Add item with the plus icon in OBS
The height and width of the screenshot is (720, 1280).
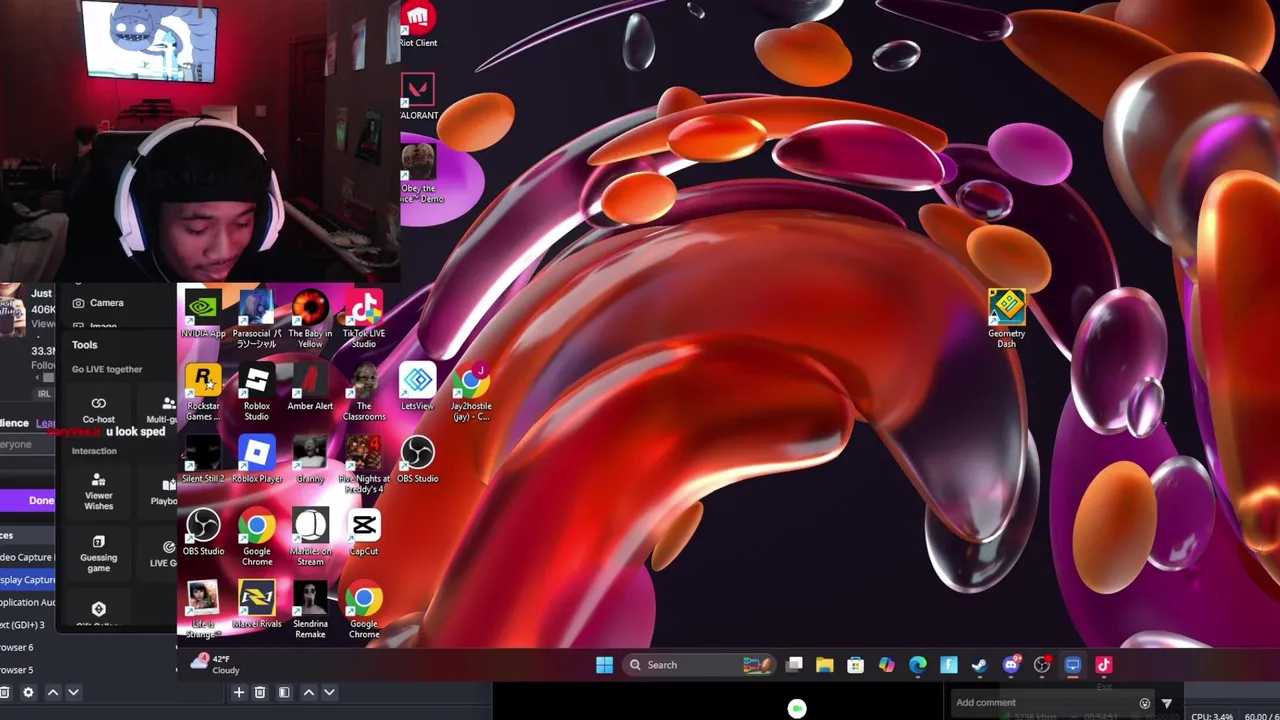(239, 692)
